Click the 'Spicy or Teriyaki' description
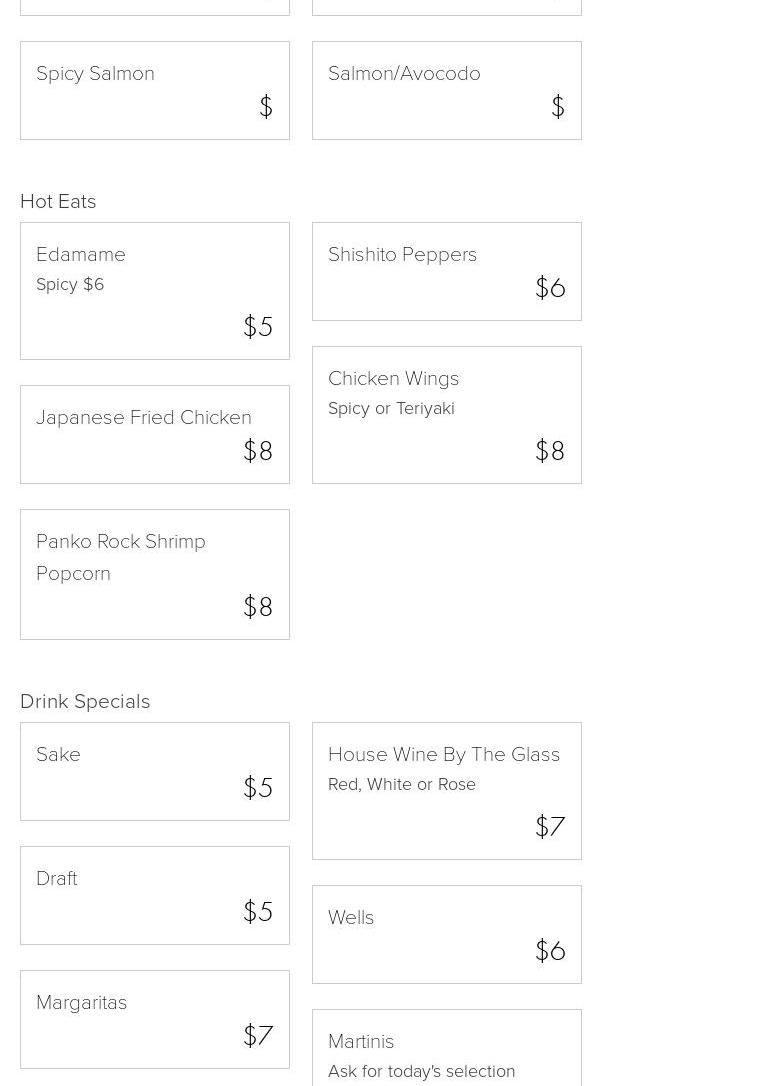 point(391,408)
